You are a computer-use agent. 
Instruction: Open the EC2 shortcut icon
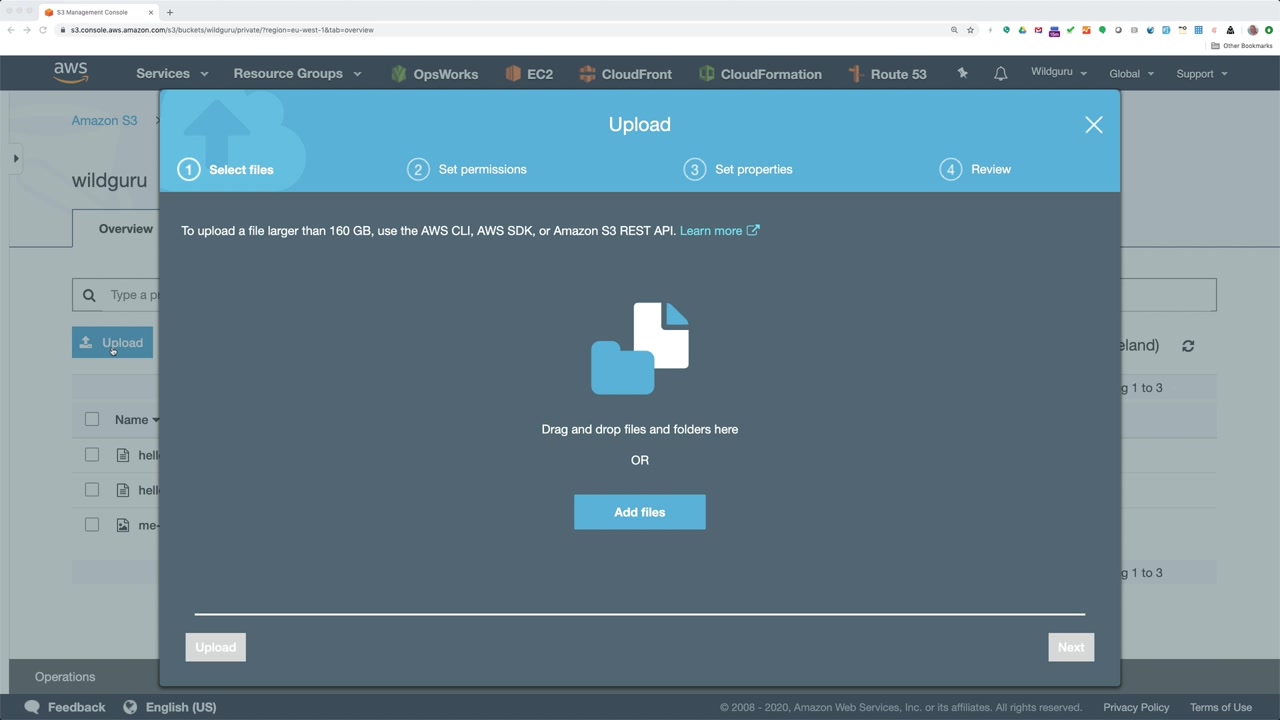(513, 74)
